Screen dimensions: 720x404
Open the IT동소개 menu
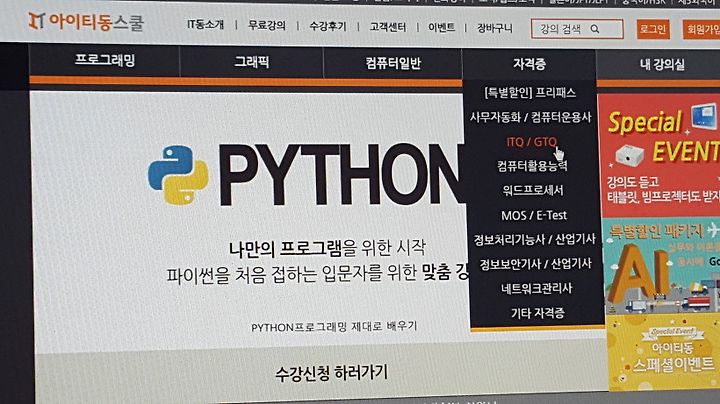pyautogui.click(x=205, y=24)
